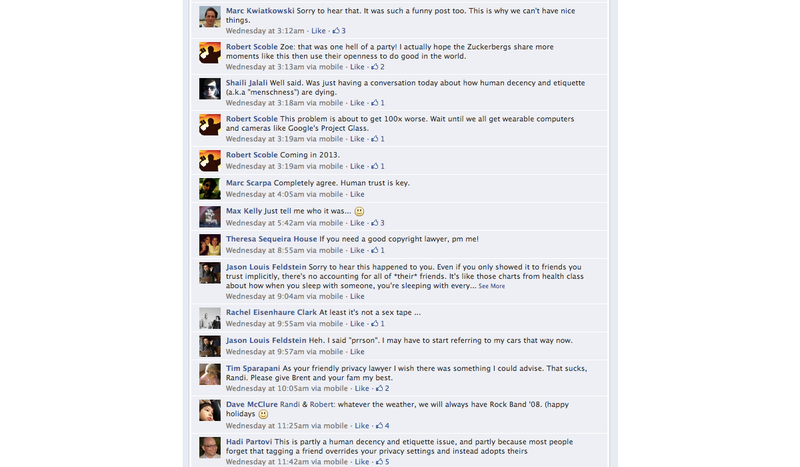Viewport: 800px width, 467px height.
Task: Like Jason Feldstein's 'prrson' comment
Action: point(357,352)
